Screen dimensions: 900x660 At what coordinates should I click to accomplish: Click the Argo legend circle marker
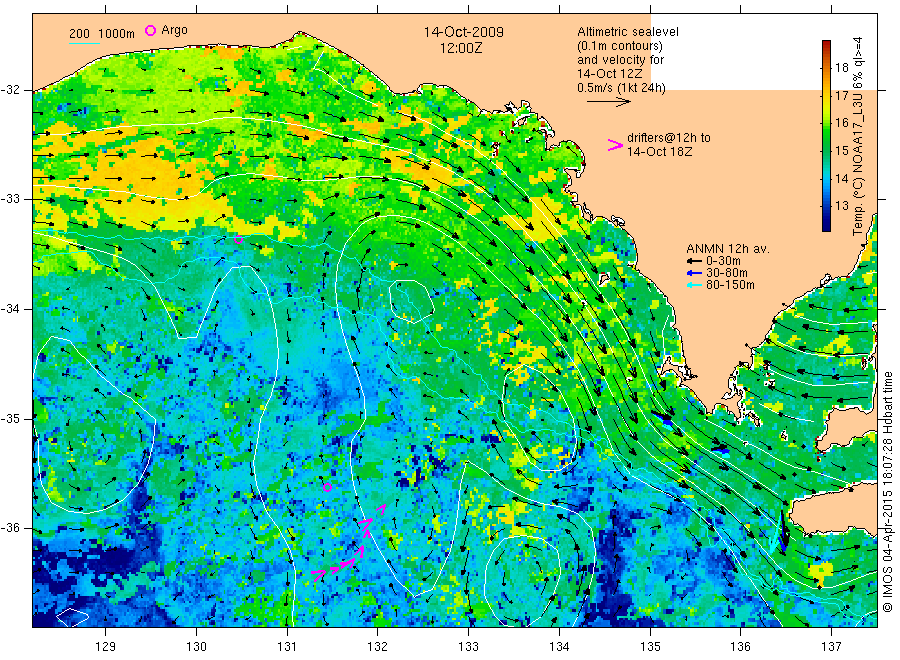coord(150,30)
